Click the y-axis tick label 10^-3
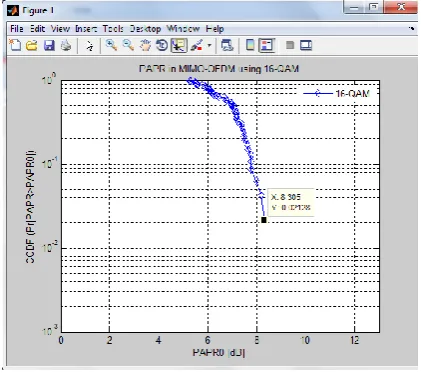421x374 pixels. pyautogui.click(x=50, y=330)
